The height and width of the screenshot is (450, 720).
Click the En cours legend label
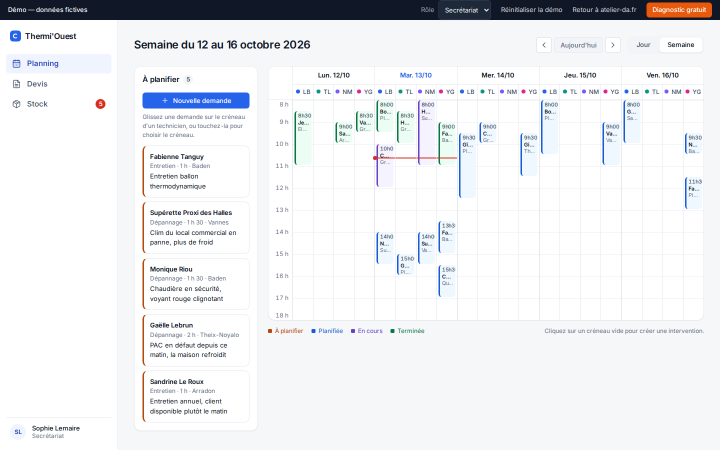(370, 331)
